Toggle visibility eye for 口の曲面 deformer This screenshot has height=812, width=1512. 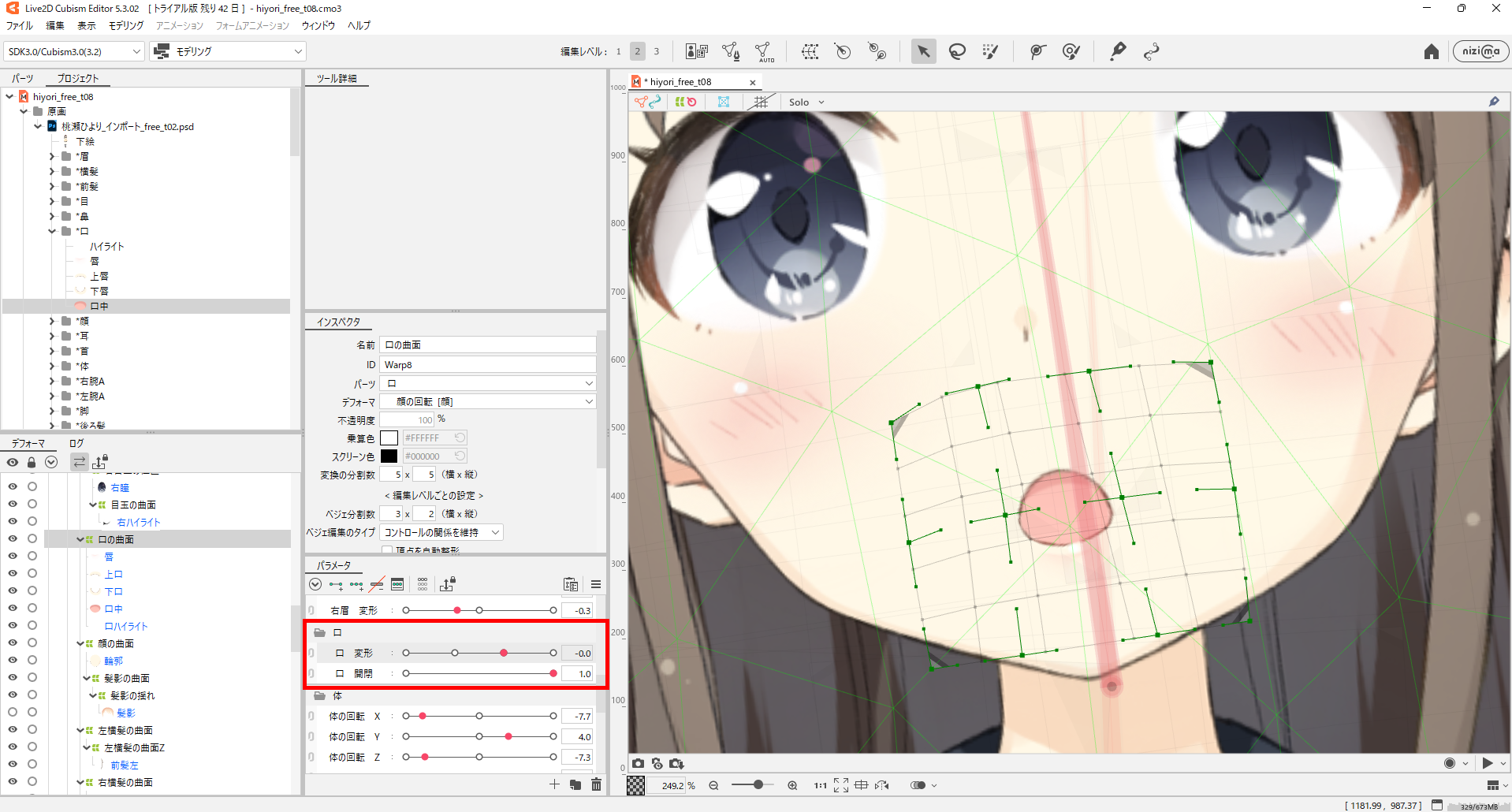pos(13,538)
